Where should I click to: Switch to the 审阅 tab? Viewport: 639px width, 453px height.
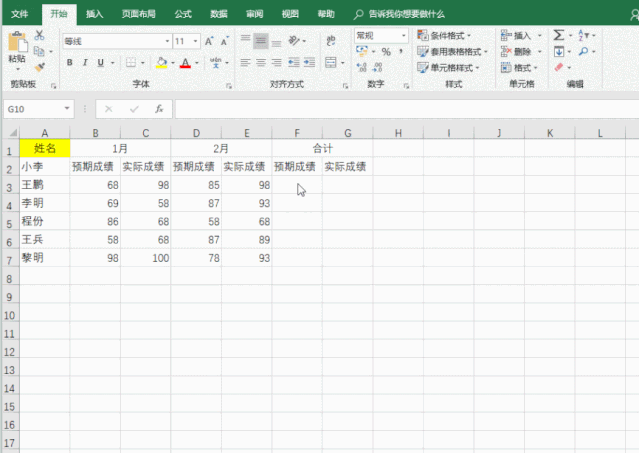point(255,14)
